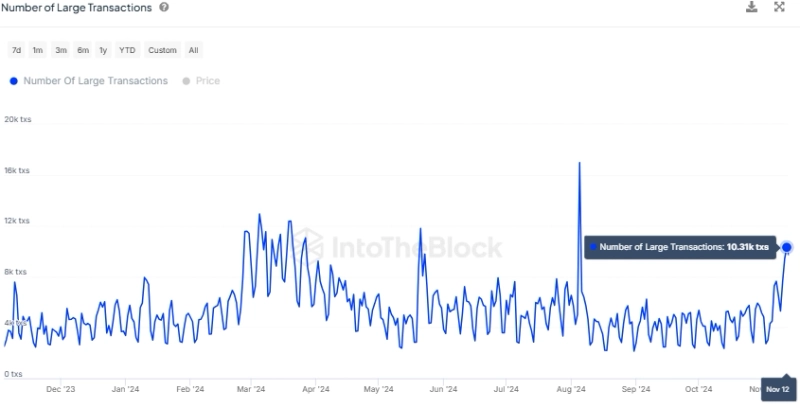The height and width of the screenshot is (408, 800).
Task: Download the chart using the download icon
Action: [752, 8]
